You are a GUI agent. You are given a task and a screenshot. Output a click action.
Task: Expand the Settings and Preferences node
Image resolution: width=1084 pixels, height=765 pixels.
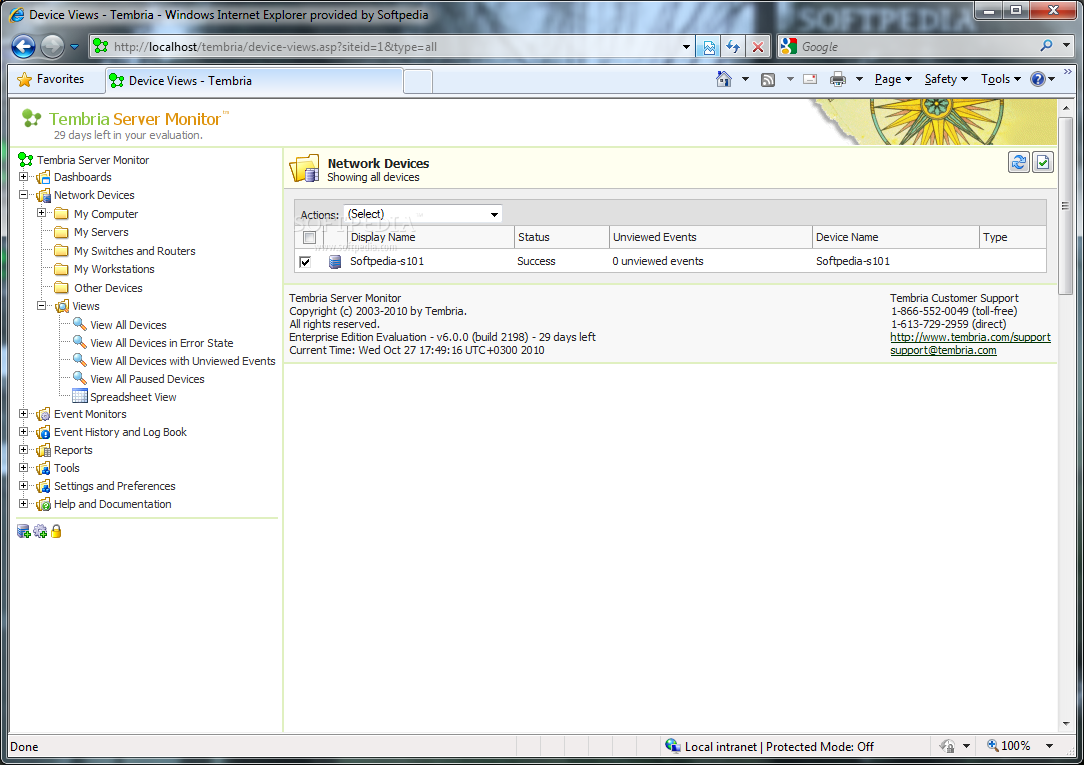pos(24,485)
